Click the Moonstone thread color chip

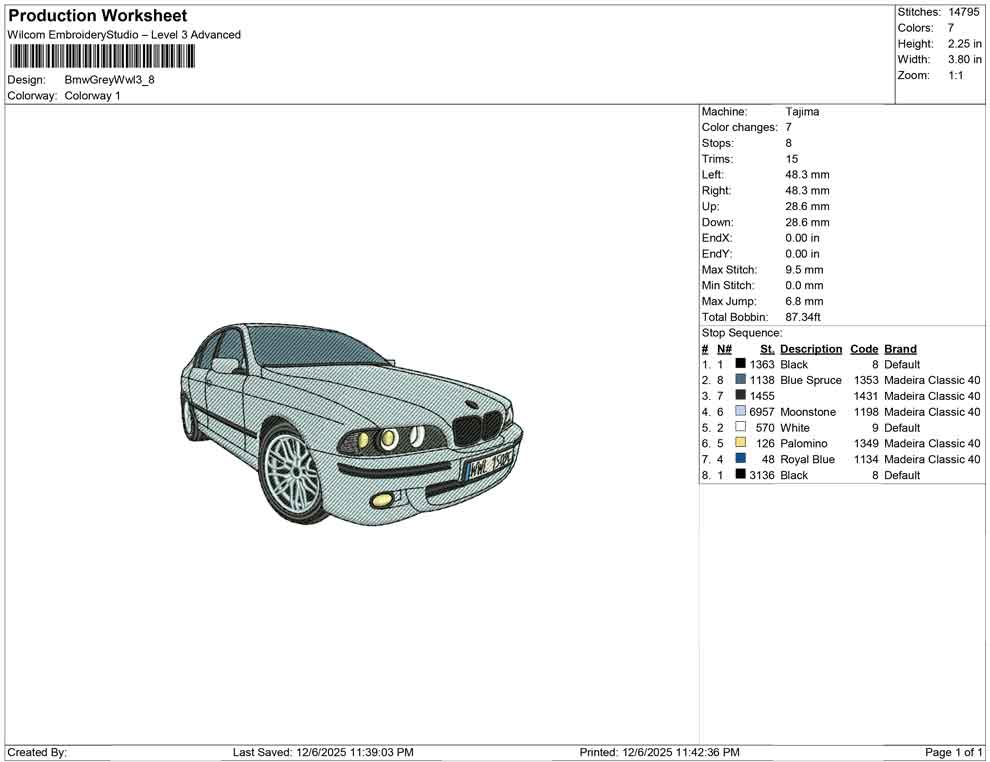click(740, 412)
